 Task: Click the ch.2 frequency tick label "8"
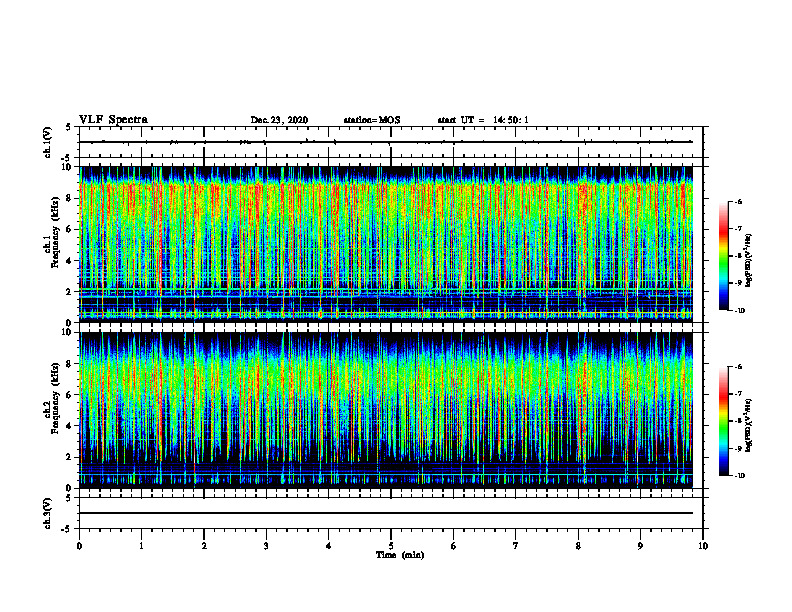tap(70, 364)
